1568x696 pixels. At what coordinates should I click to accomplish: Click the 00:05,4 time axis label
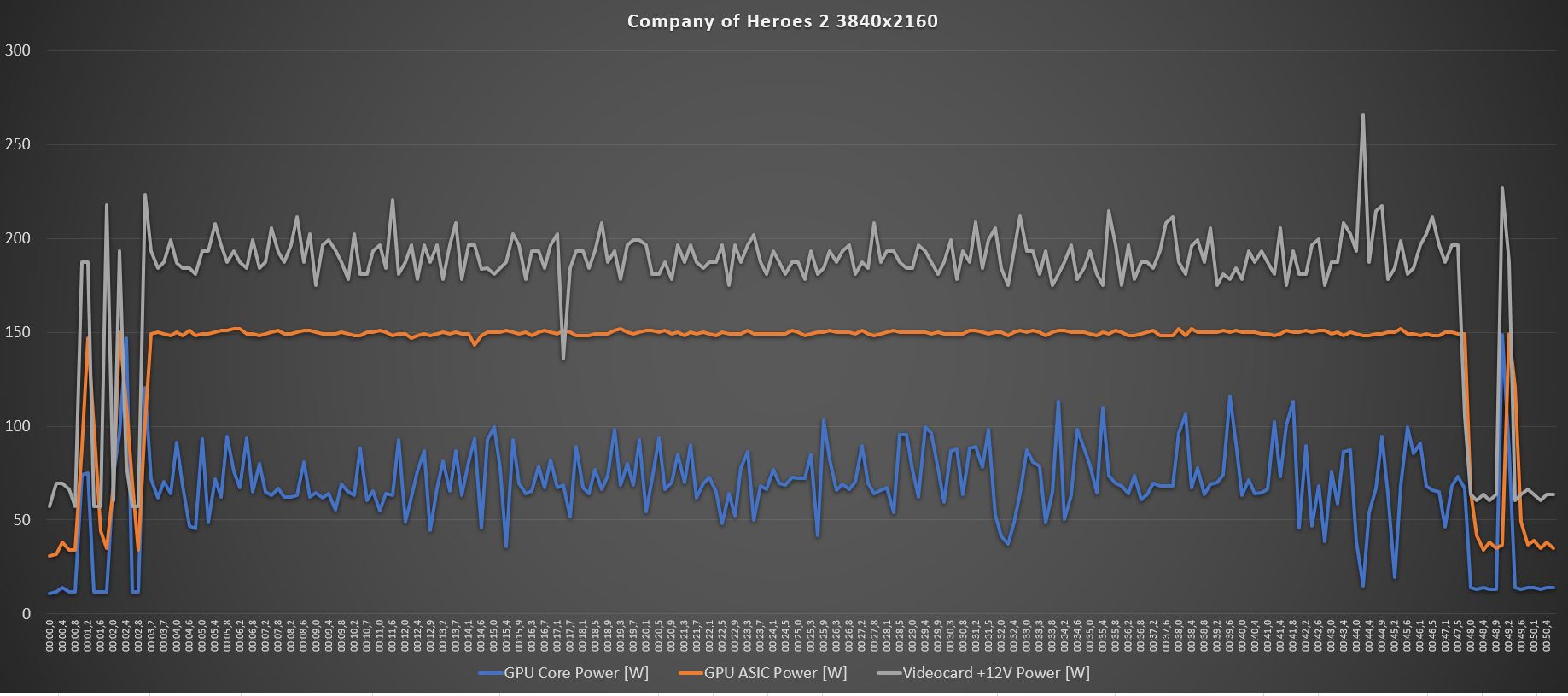click(214, 638)
